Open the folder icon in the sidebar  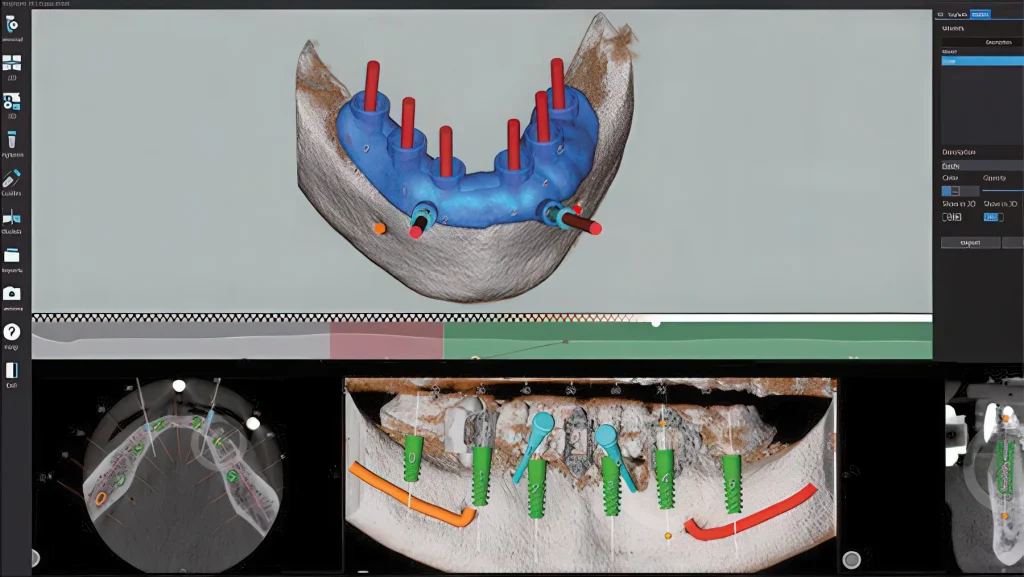12,255
